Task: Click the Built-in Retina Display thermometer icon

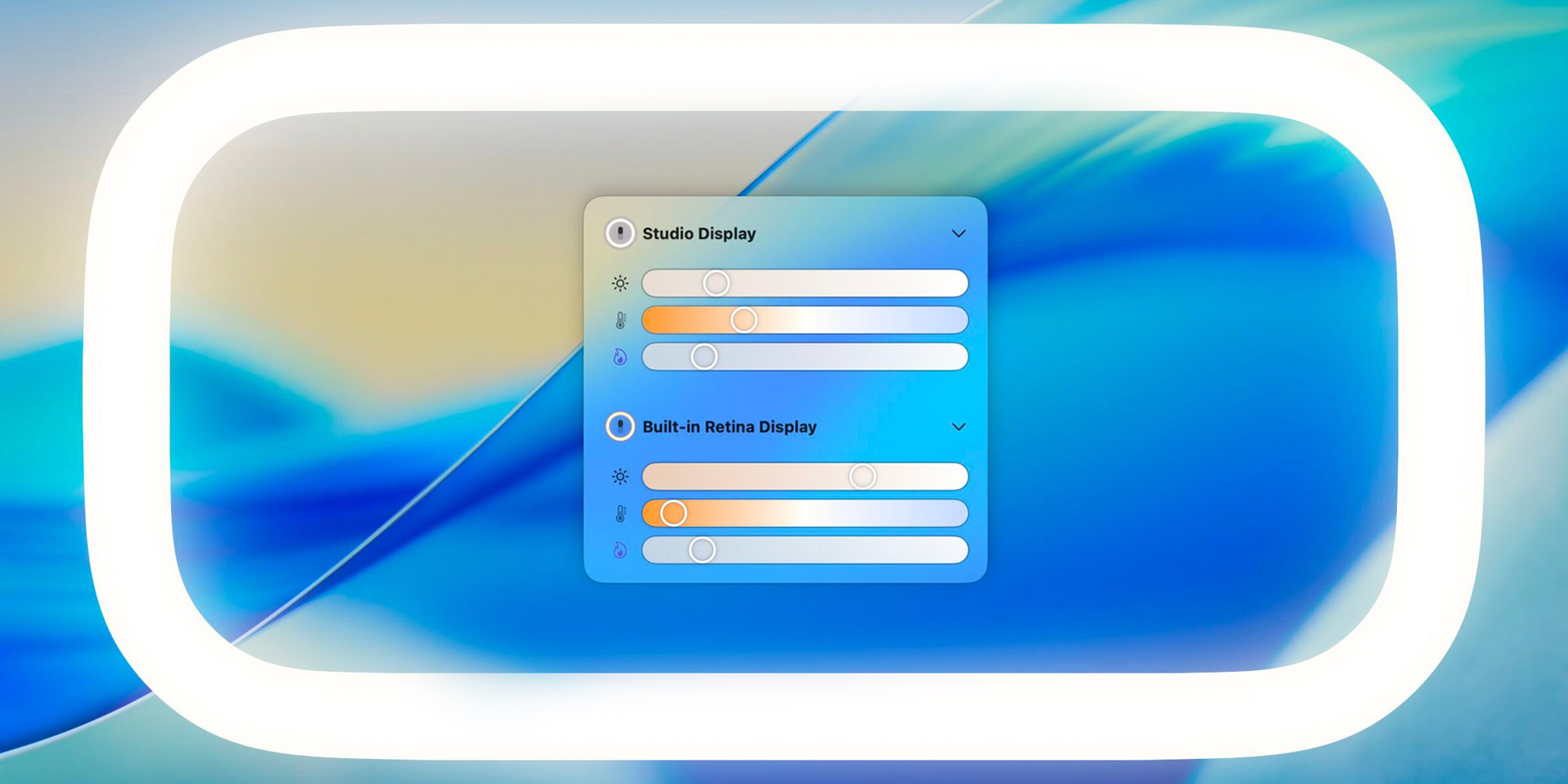Action: [x=620, y=514]
